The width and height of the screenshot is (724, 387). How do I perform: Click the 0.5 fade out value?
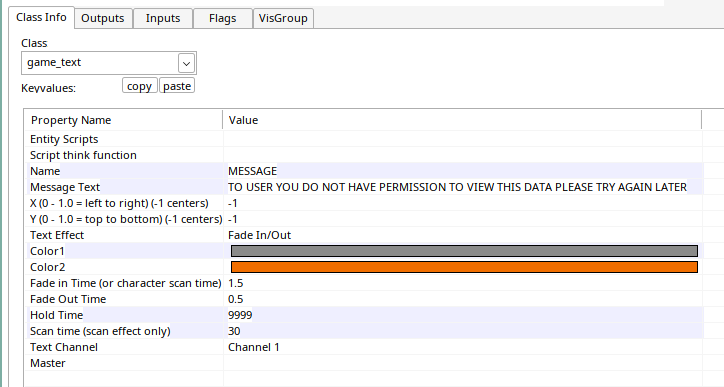(235, 299)
